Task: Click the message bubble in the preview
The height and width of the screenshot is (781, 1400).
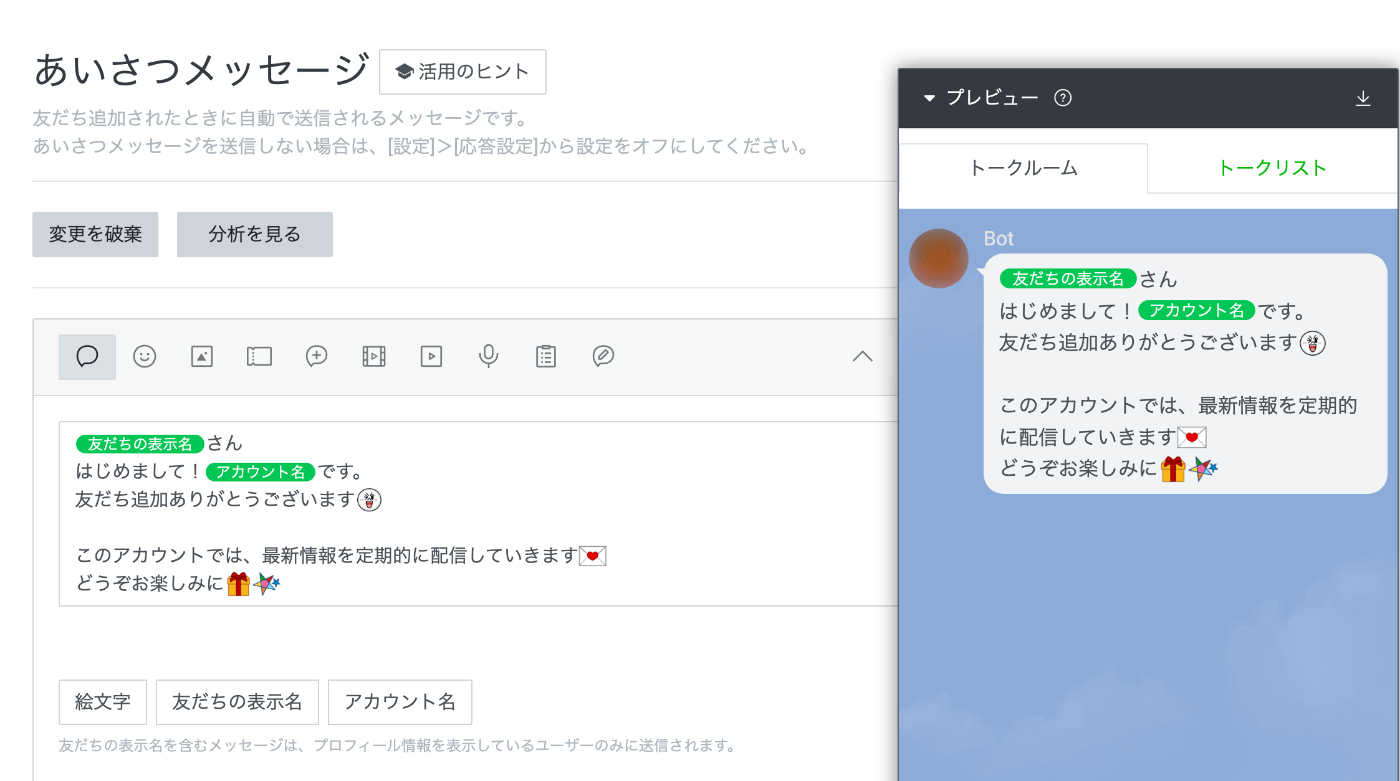Action: [1185, 373]
